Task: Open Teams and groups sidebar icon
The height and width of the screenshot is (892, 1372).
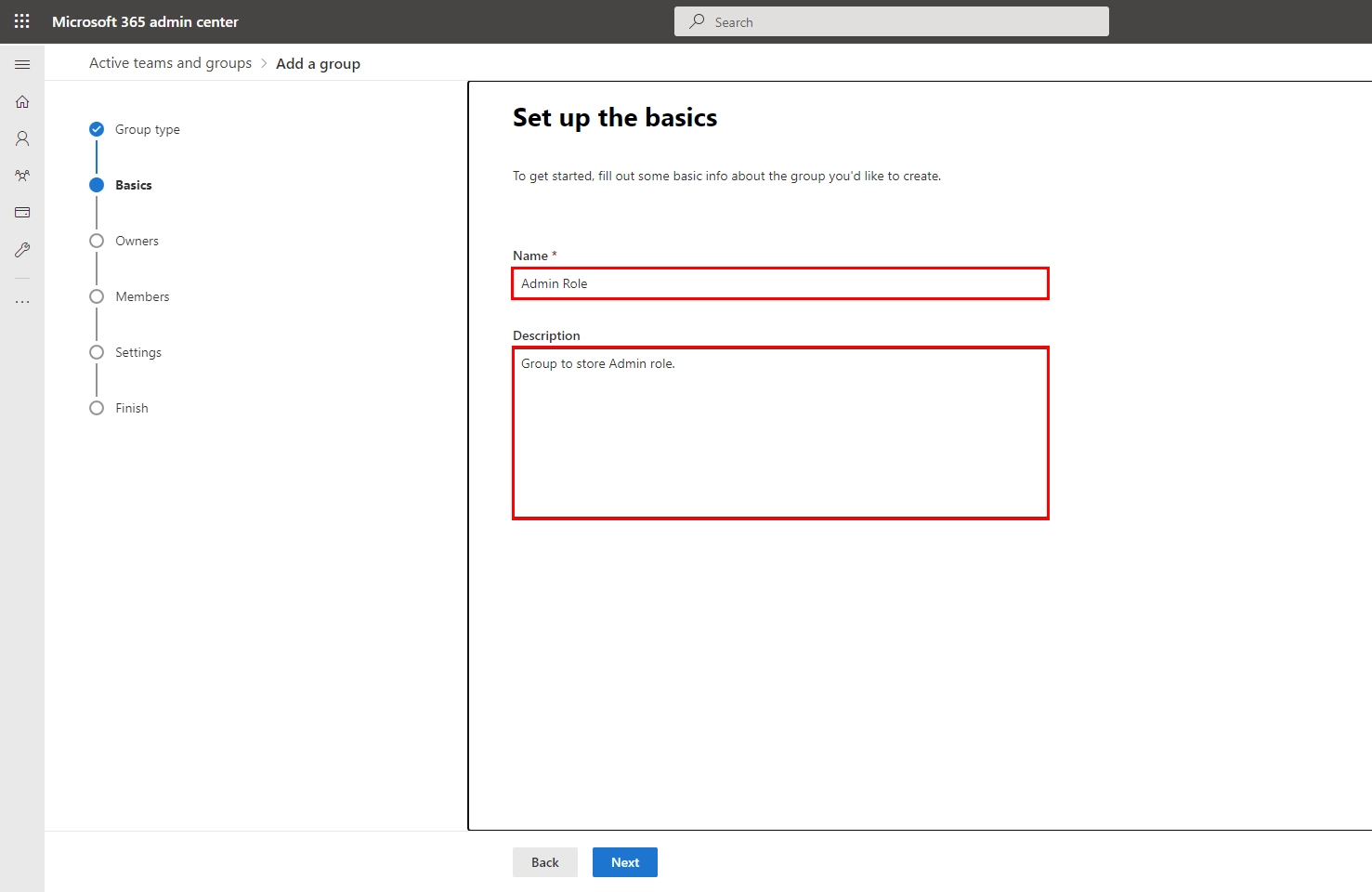Action: (x=22, y=176)
